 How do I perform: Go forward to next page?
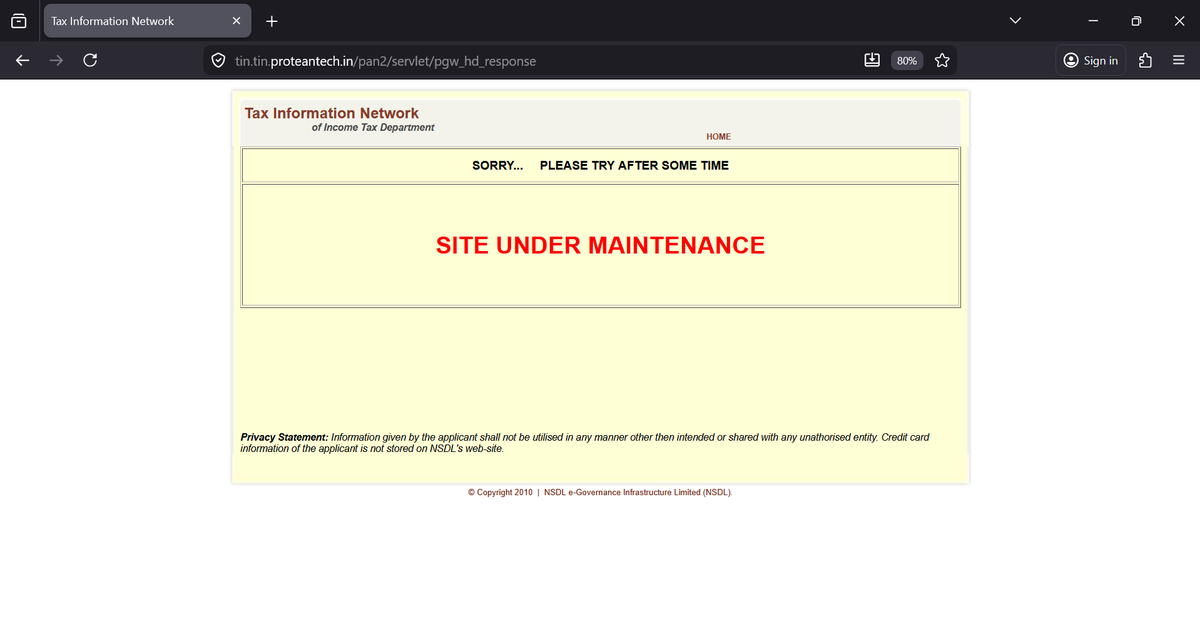point(56,61)
